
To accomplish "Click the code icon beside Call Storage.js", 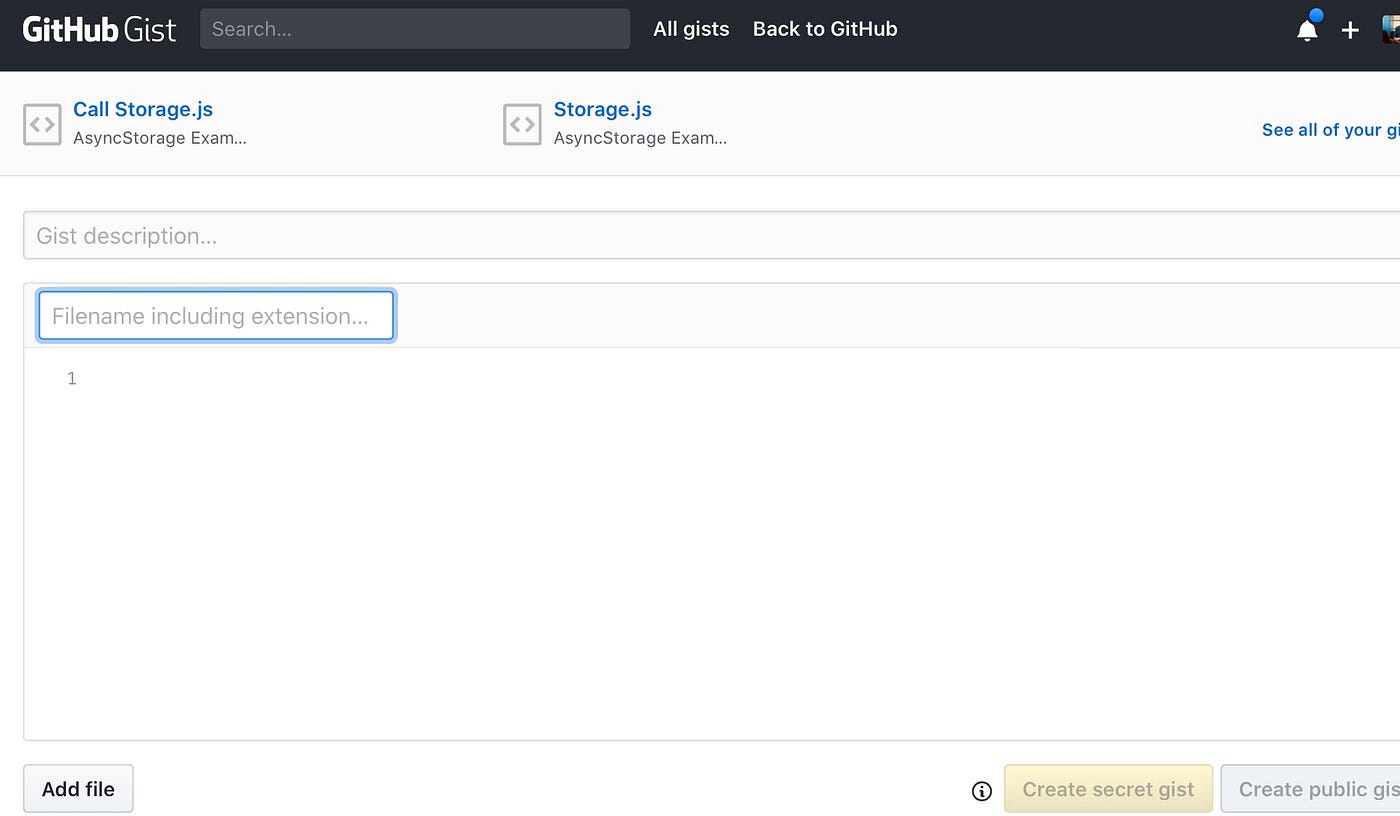I will [42, 125].
